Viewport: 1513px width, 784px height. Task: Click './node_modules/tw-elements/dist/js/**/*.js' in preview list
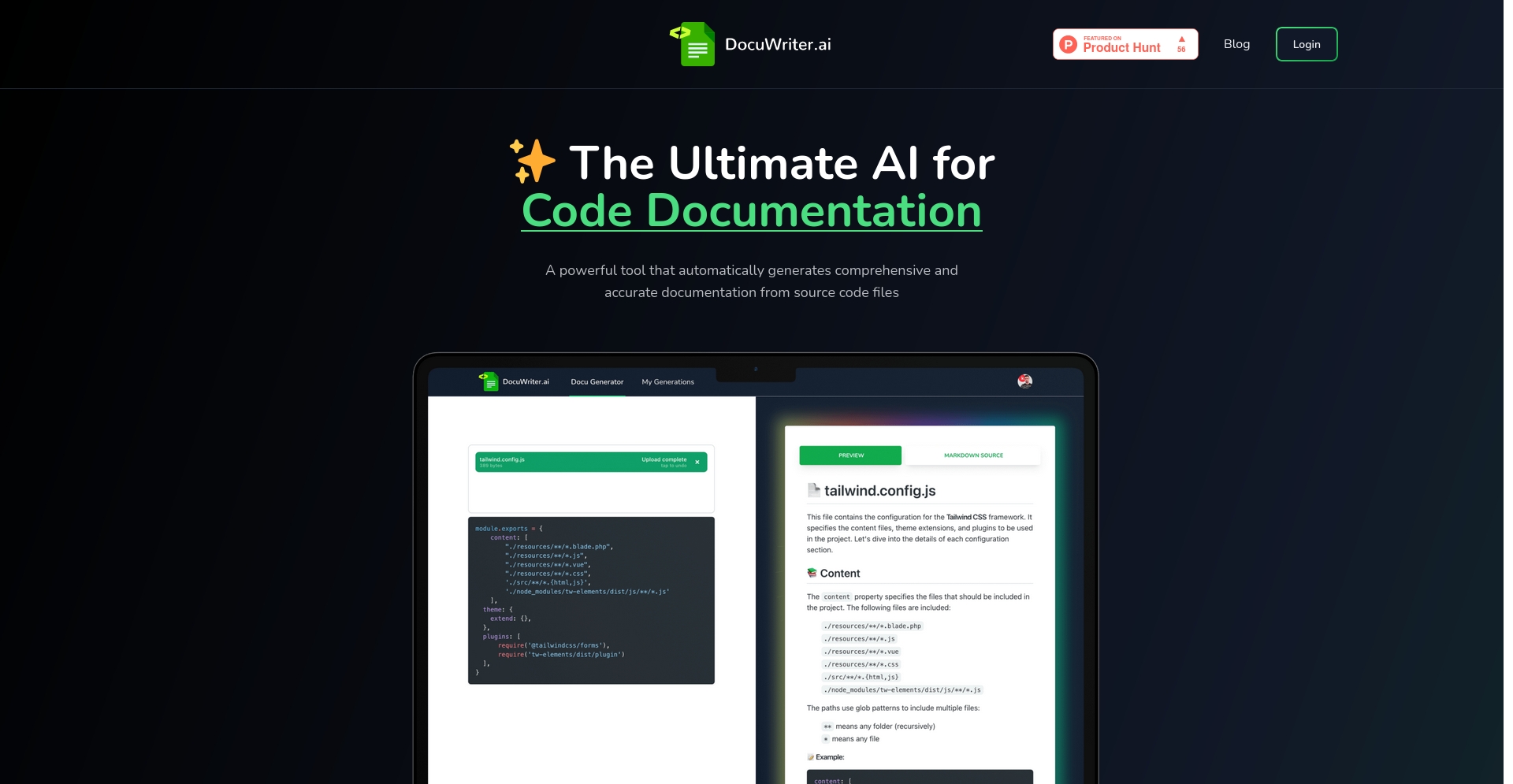[902, 690]
